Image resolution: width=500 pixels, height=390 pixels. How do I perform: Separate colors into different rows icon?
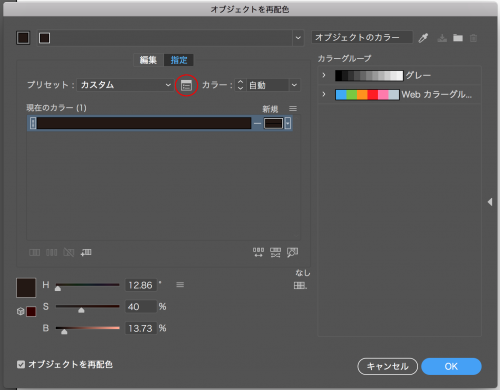point(51,252)
